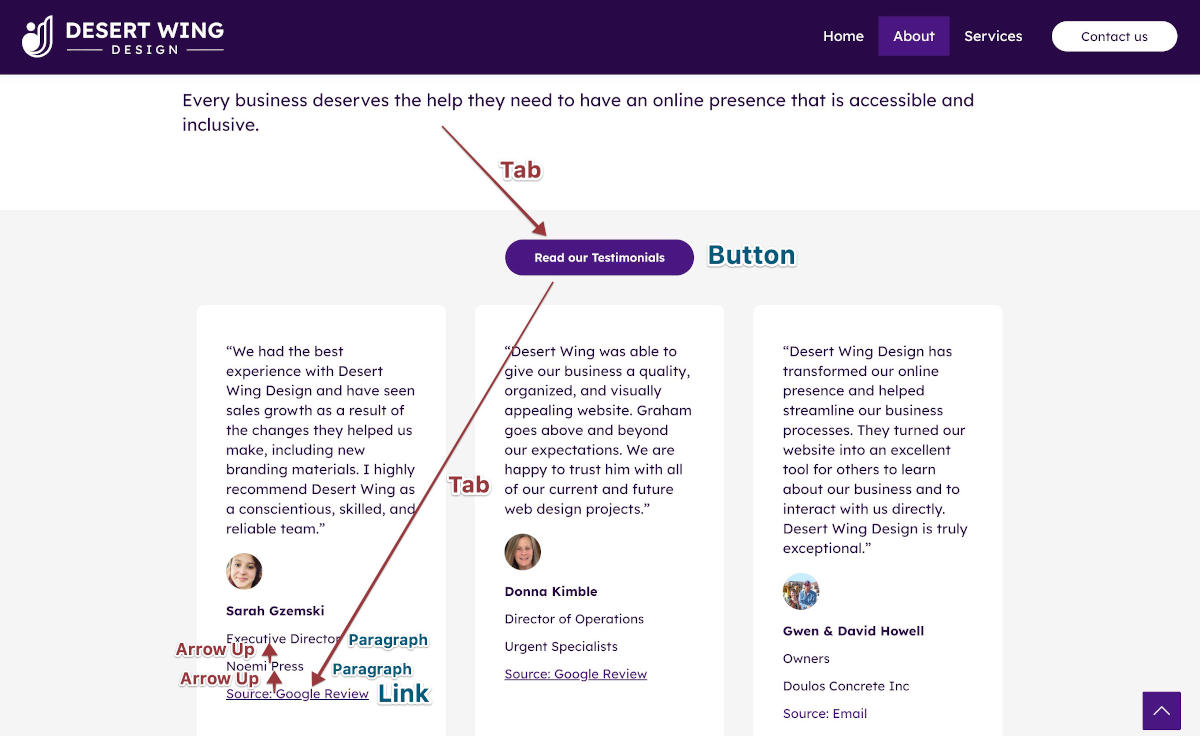This screenshot has width=1200, height=736.
Task: Click the Doulos Concrete Inc text
Action: point(846,685)
